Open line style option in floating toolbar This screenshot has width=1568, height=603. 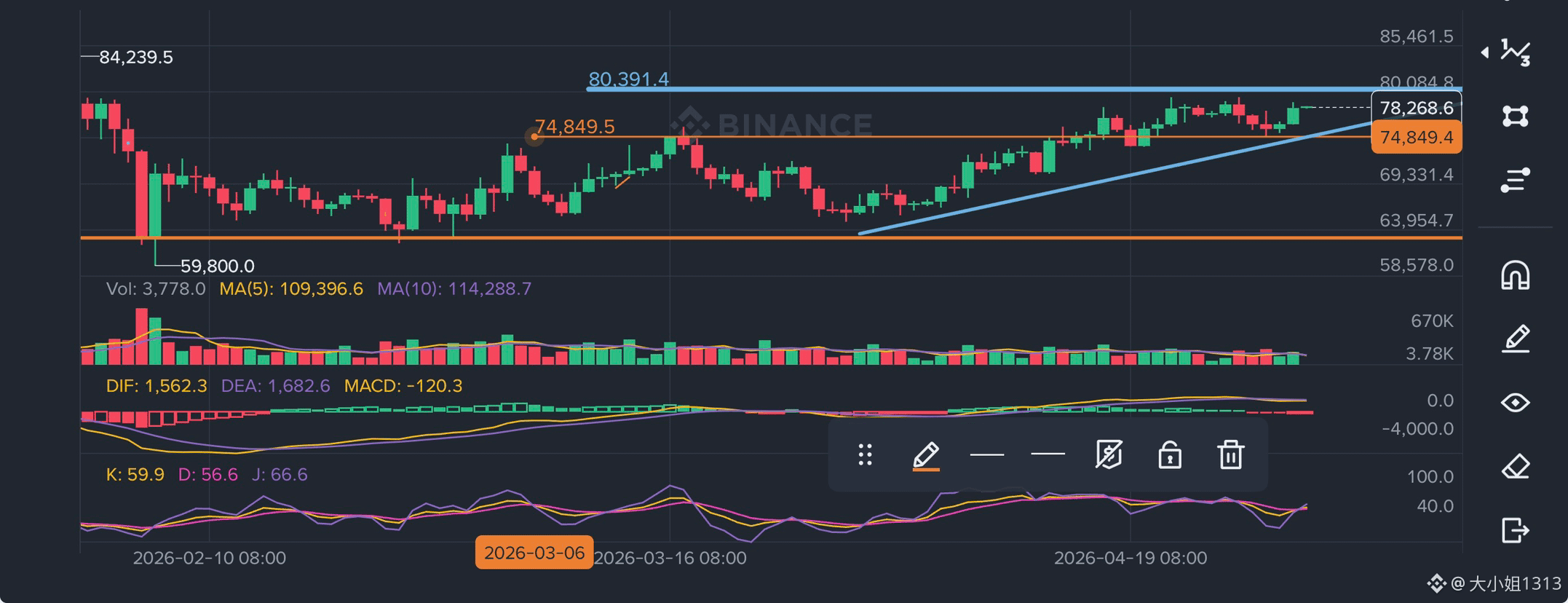(1048, 454)
